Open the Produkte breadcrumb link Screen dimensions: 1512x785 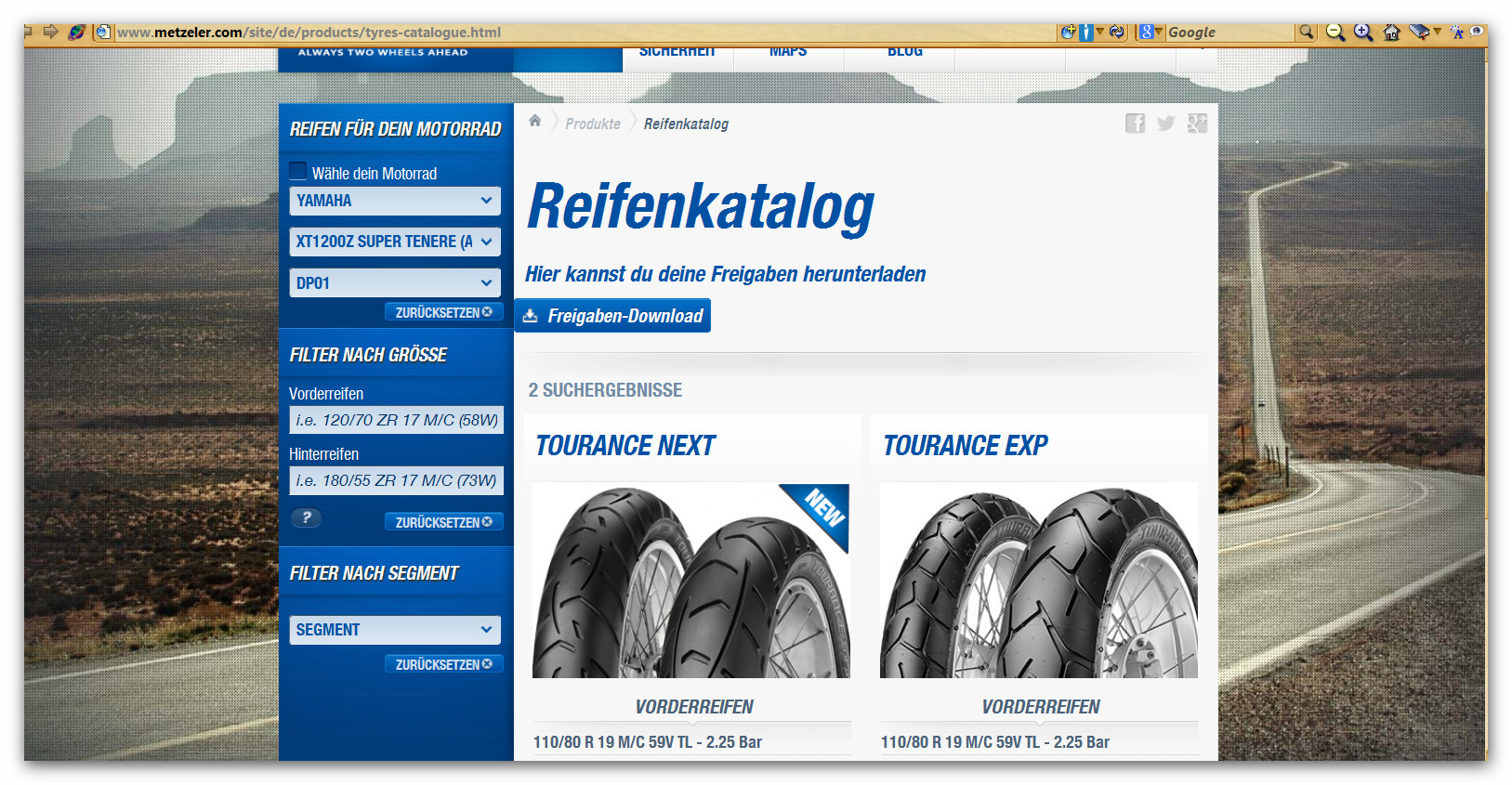click(592, 124)
